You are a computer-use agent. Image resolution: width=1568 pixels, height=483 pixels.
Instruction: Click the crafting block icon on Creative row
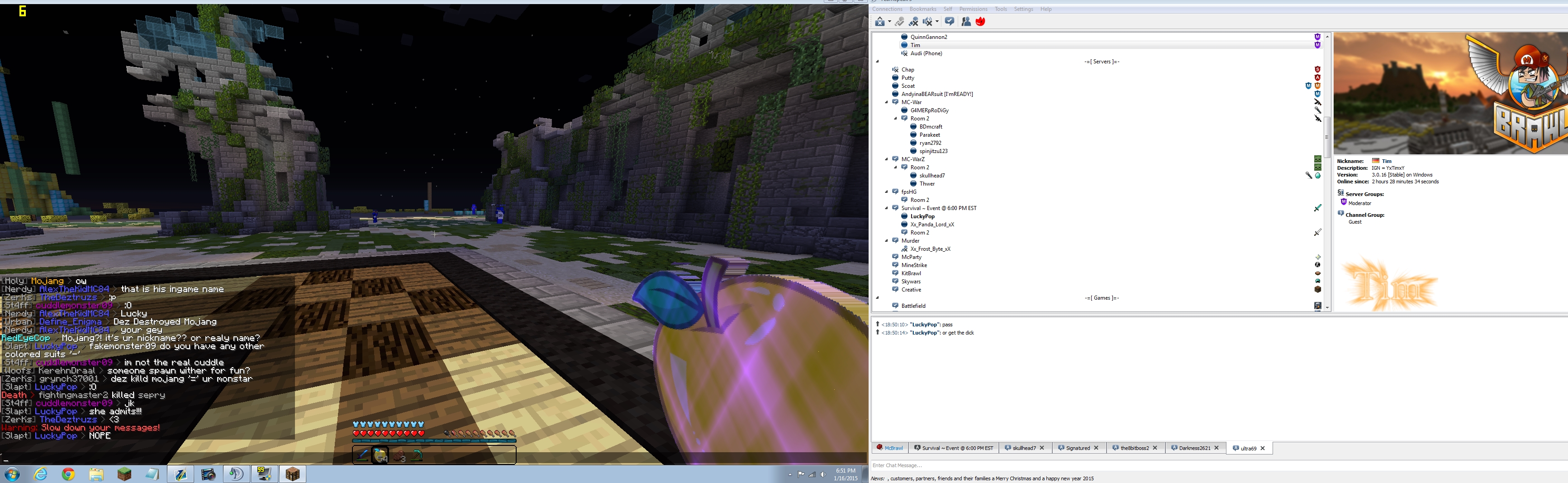(1317, 290)
